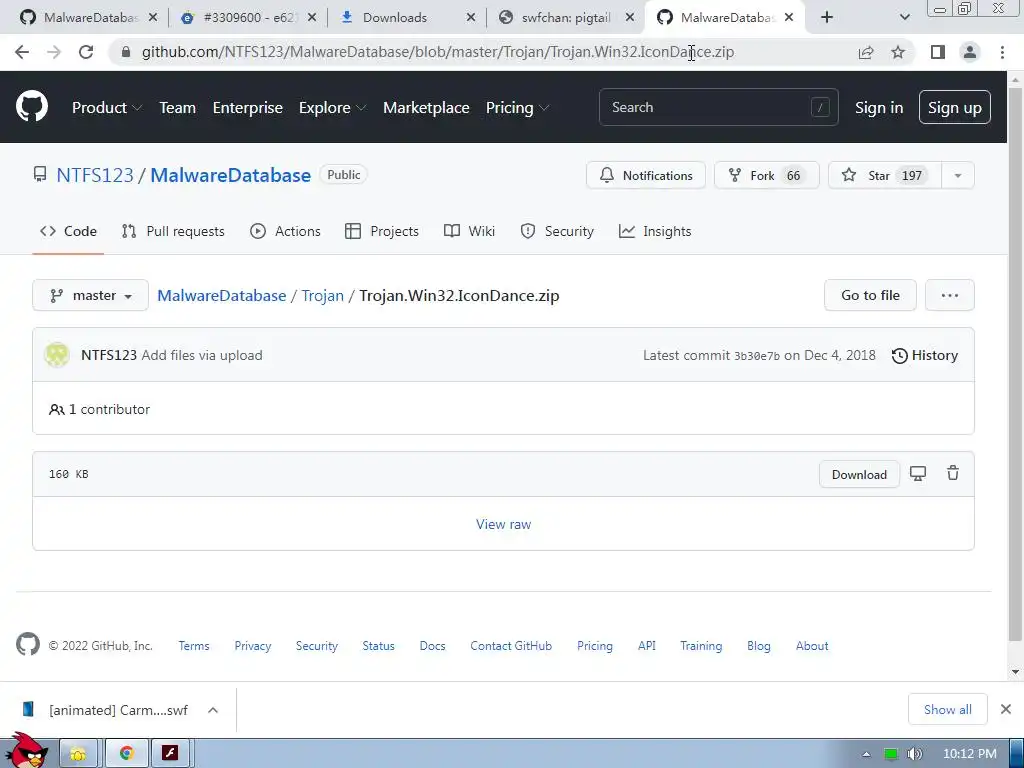Viewport: 1024px width, 768px height.
Task: Open the Trojan folder breadcrumb
Action: 323,295
